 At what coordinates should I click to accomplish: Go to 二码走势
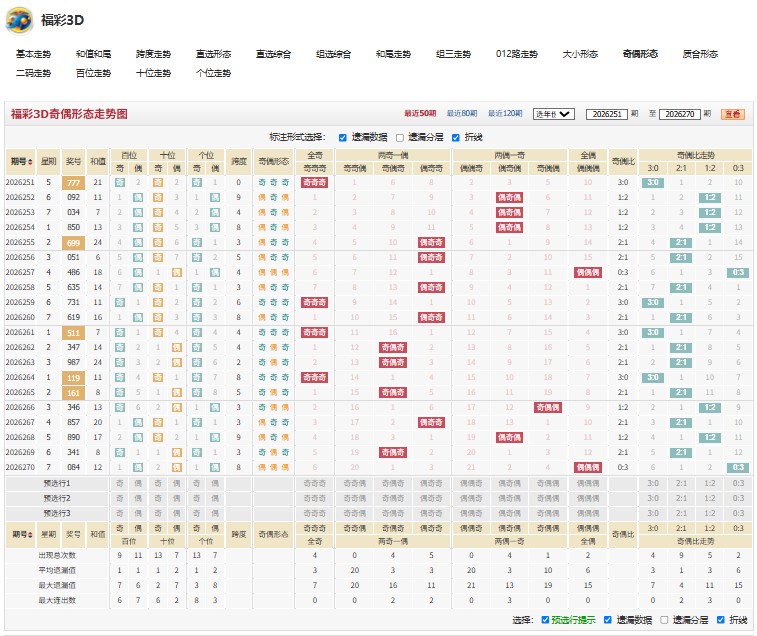33,73
